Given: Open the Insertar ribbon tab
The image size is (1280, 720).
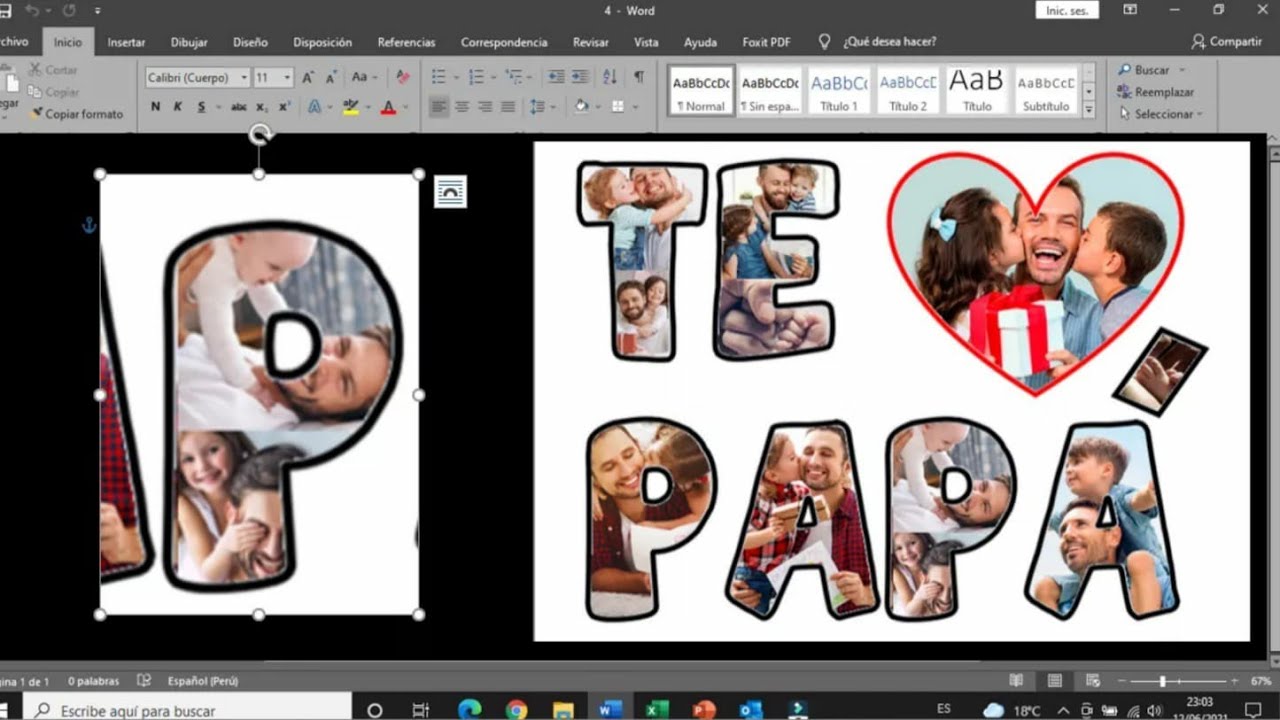Looking at the screenshot, I should pyautogui.click(x=126, y=42).
